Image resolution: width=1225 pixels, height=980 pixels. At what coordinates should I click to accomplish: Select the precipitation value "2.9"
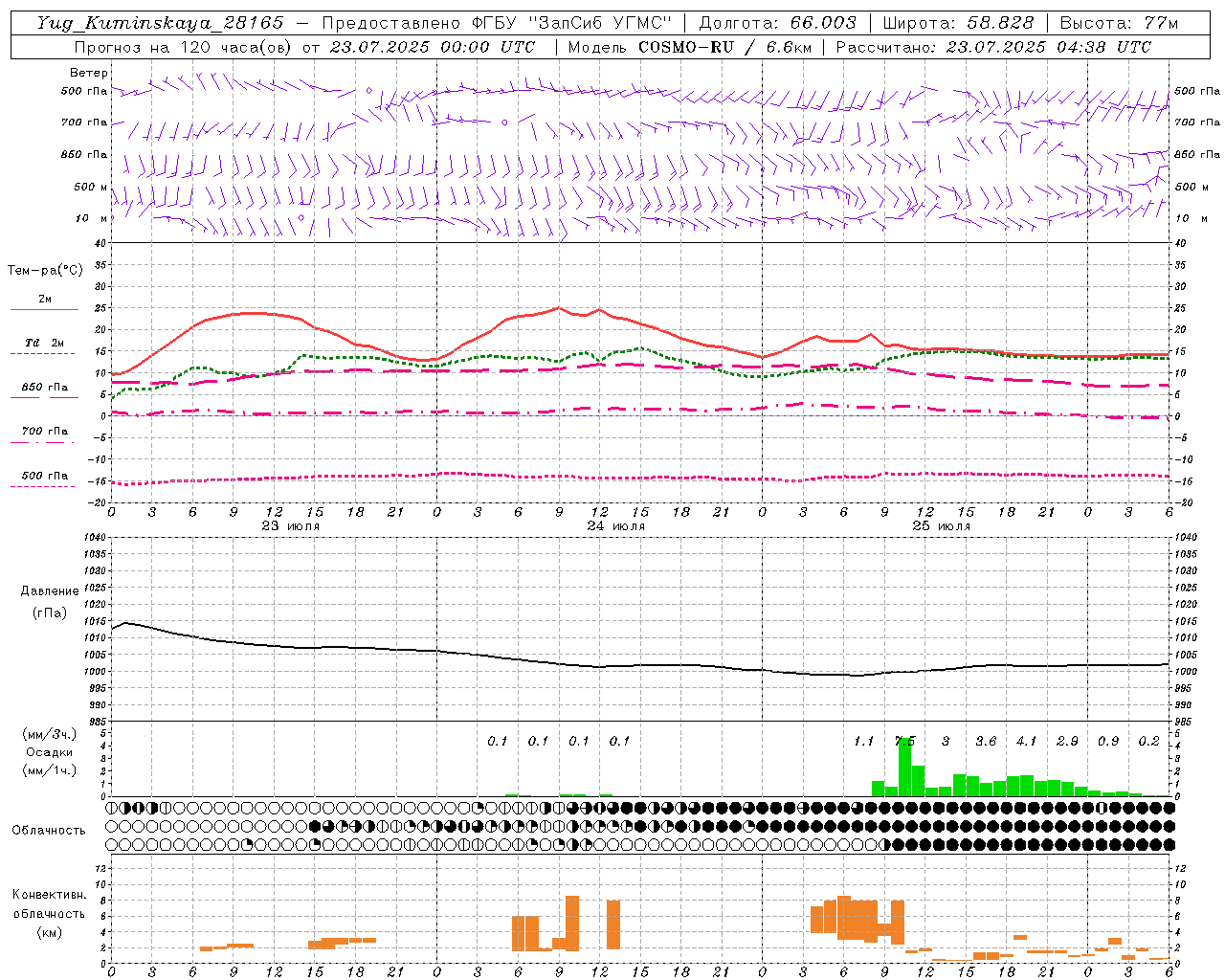click(x=1067, y=741)
